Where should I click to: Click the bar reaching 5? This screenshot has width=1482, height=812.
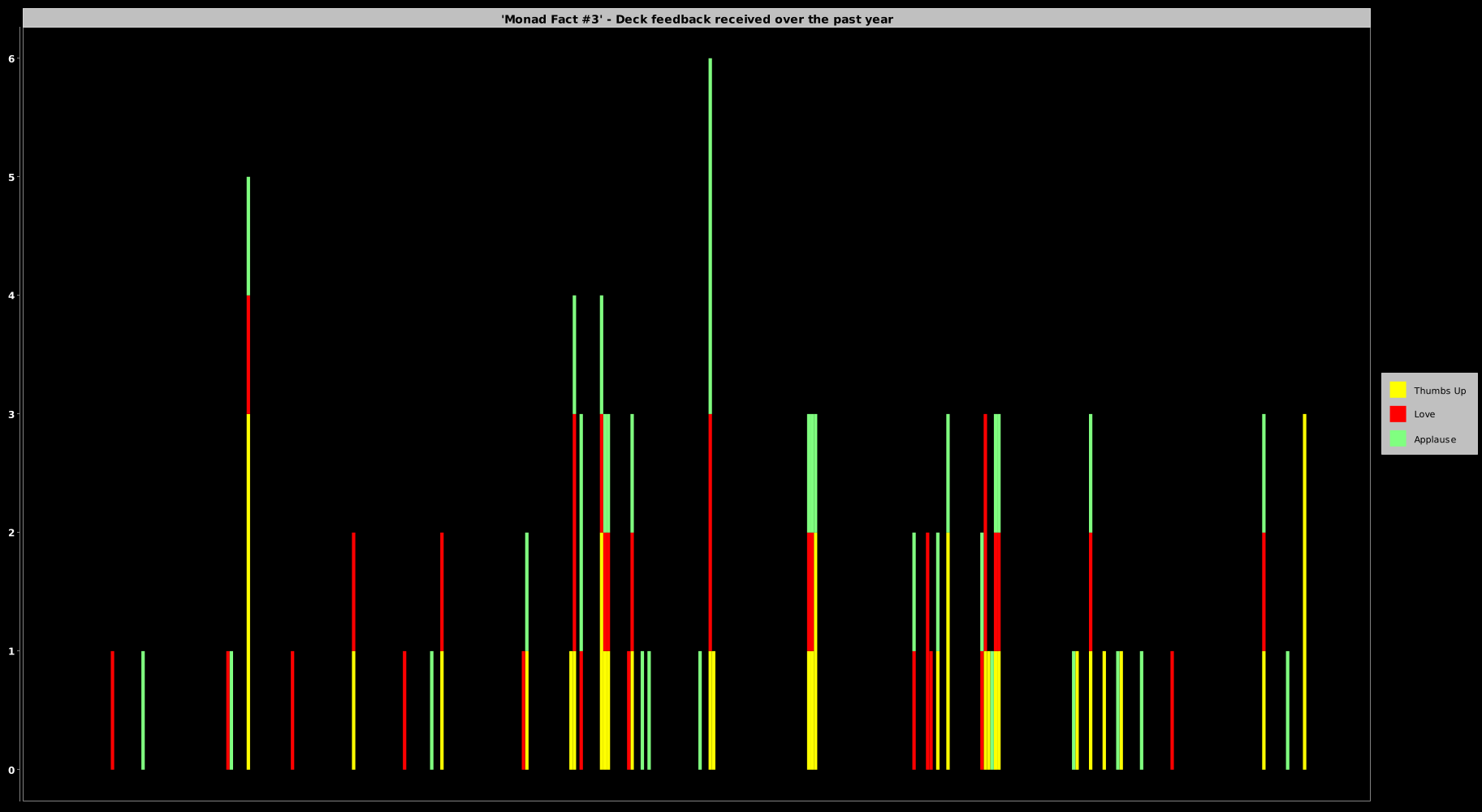pyautogui.click(x=248, y=473)
